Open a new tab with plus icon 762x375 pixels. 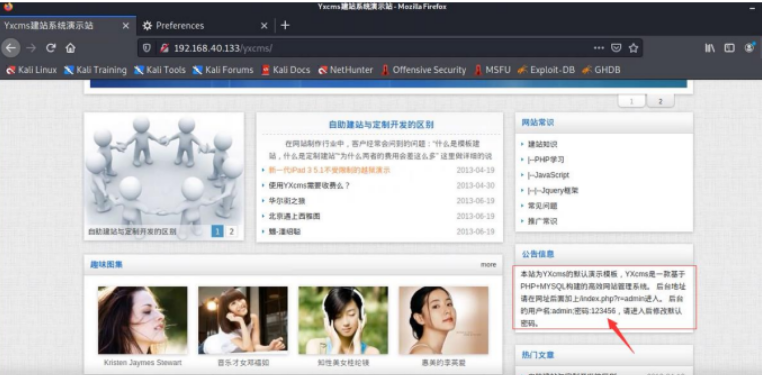click(285, 25)
